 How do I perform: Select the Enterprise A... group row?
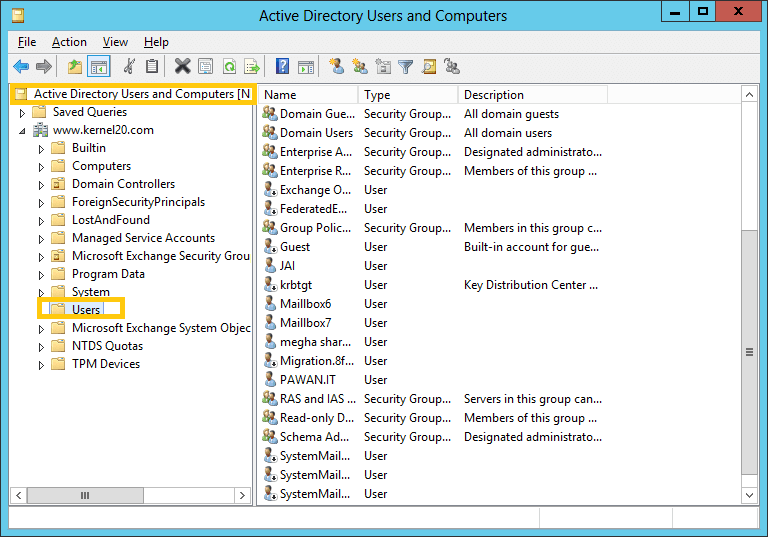[315, 152]
